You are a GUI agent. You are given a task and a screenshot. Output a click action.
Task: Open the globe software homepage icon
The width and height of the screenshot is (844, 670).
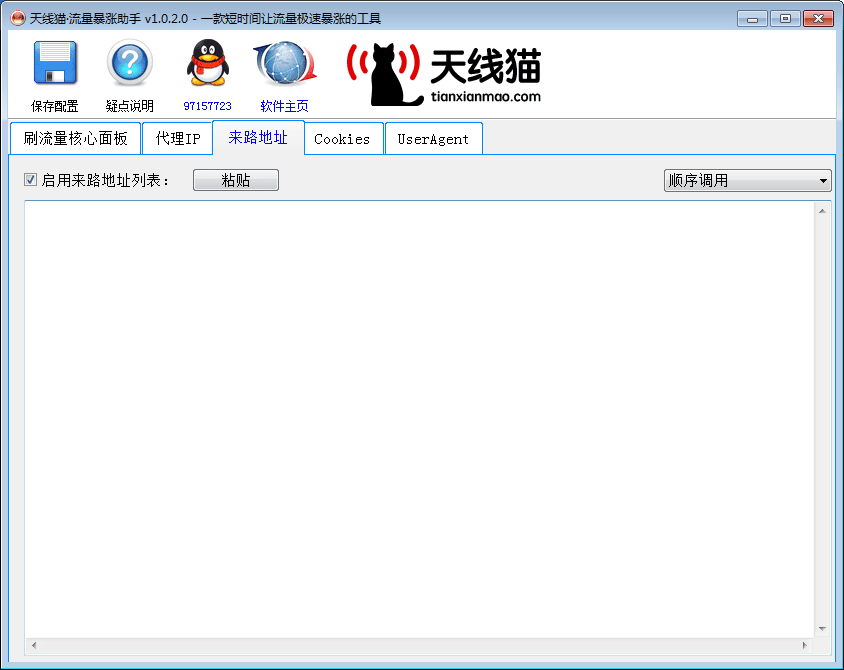285,64
